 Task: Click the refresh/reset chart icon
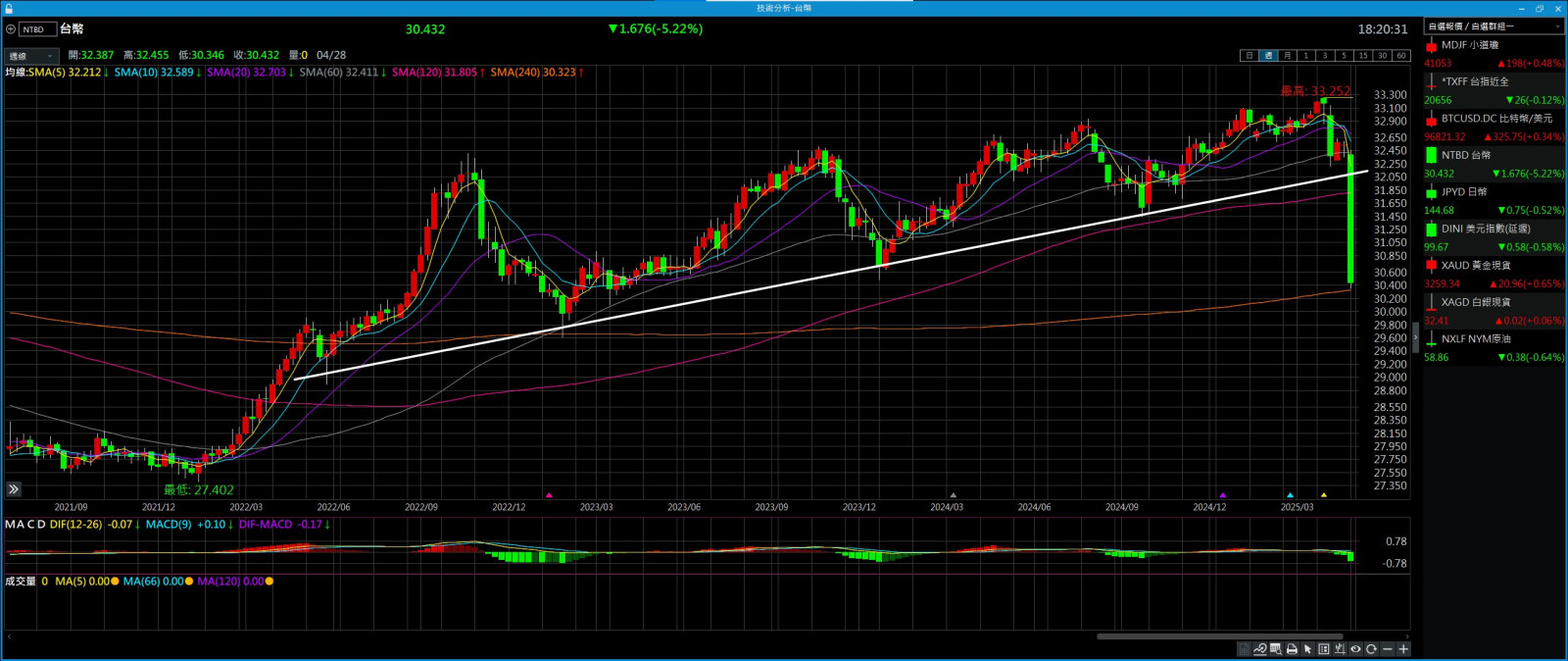pos(1371,649)
